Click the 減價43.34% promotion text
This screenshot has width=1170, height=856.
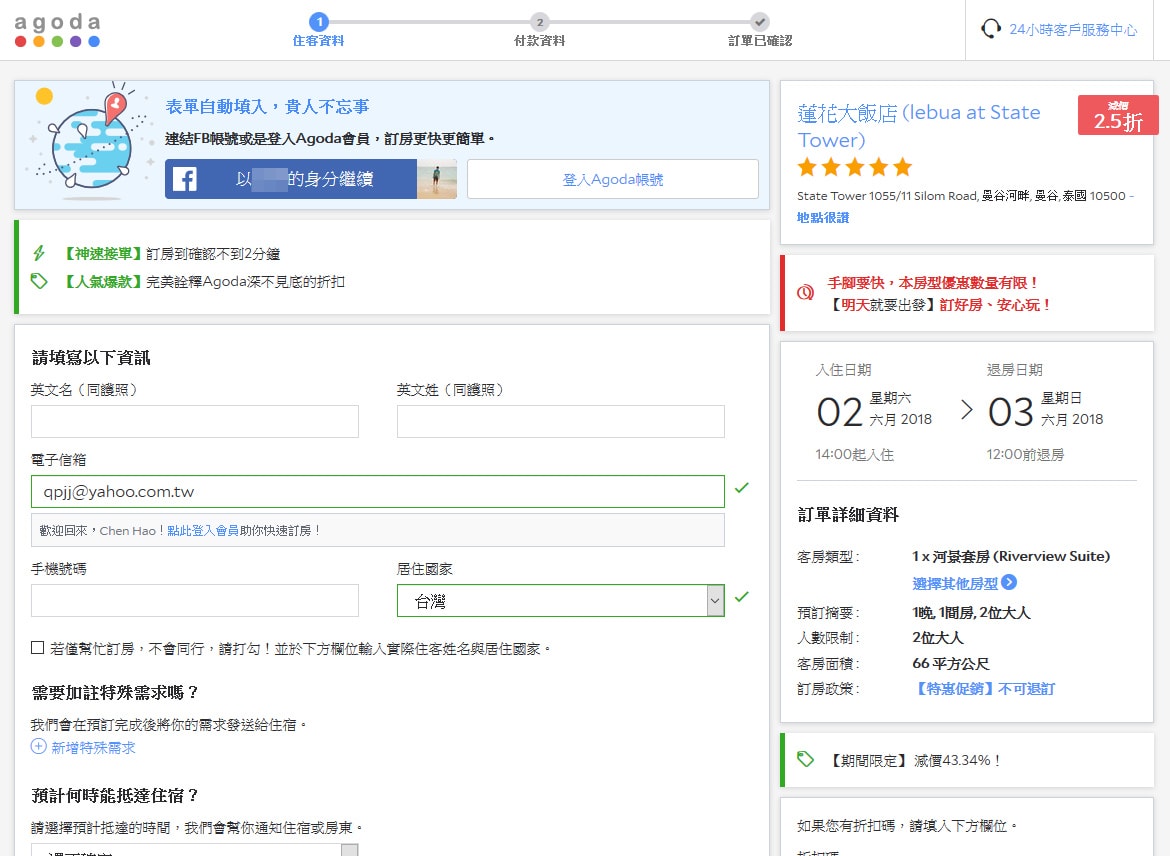[x=958, y=760]
